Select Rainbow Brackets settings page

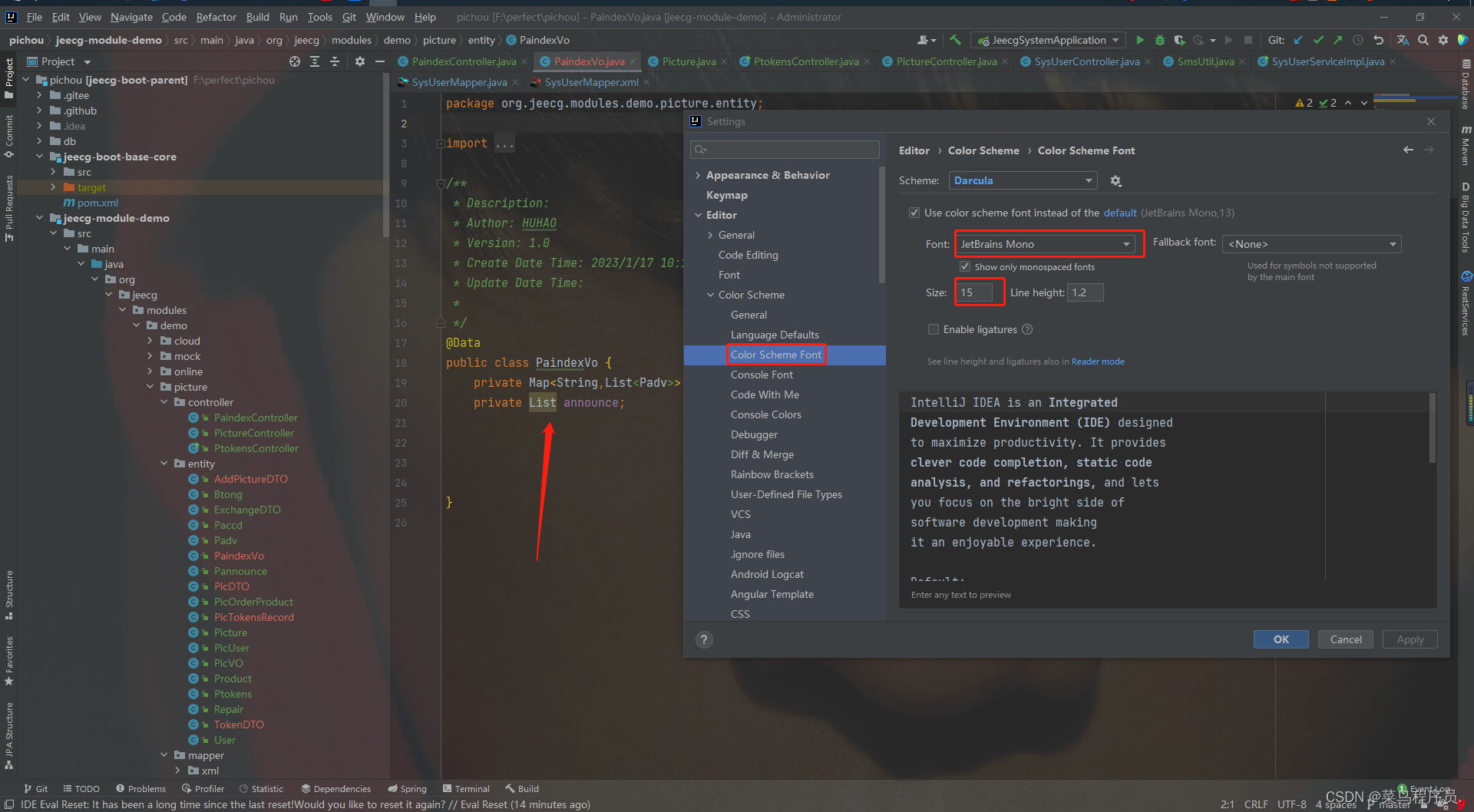pyautogui.click(x=772, y=474)
